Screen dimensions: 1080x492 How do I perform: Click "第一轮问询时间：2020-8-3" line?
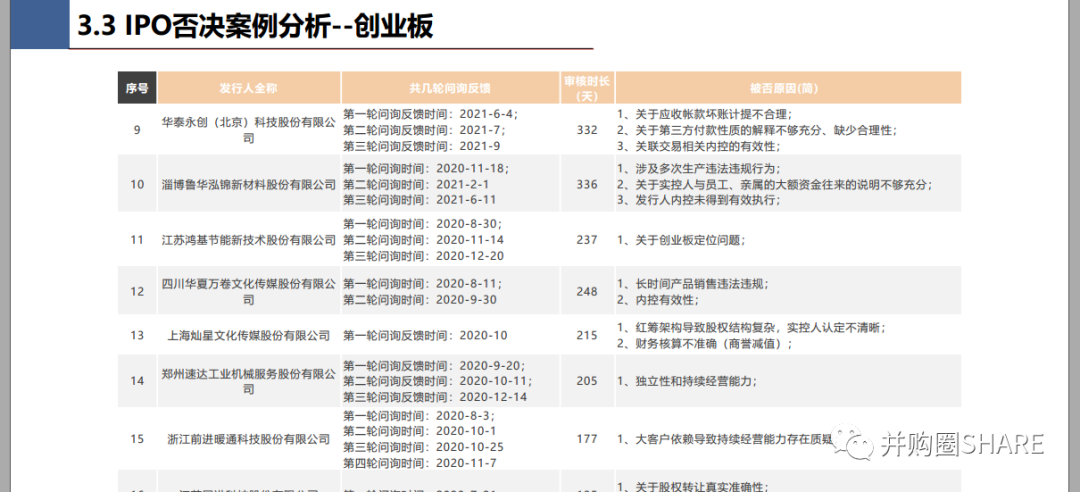419,416
